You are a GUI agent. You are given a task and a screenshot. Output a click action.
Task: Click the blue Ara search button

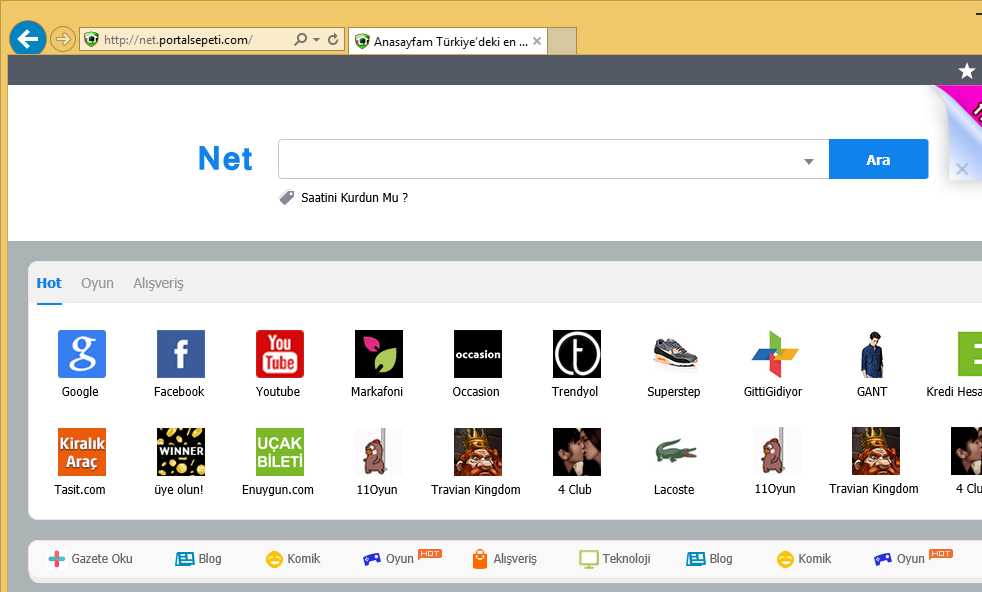pyautogui.click(x=878, y=159)
